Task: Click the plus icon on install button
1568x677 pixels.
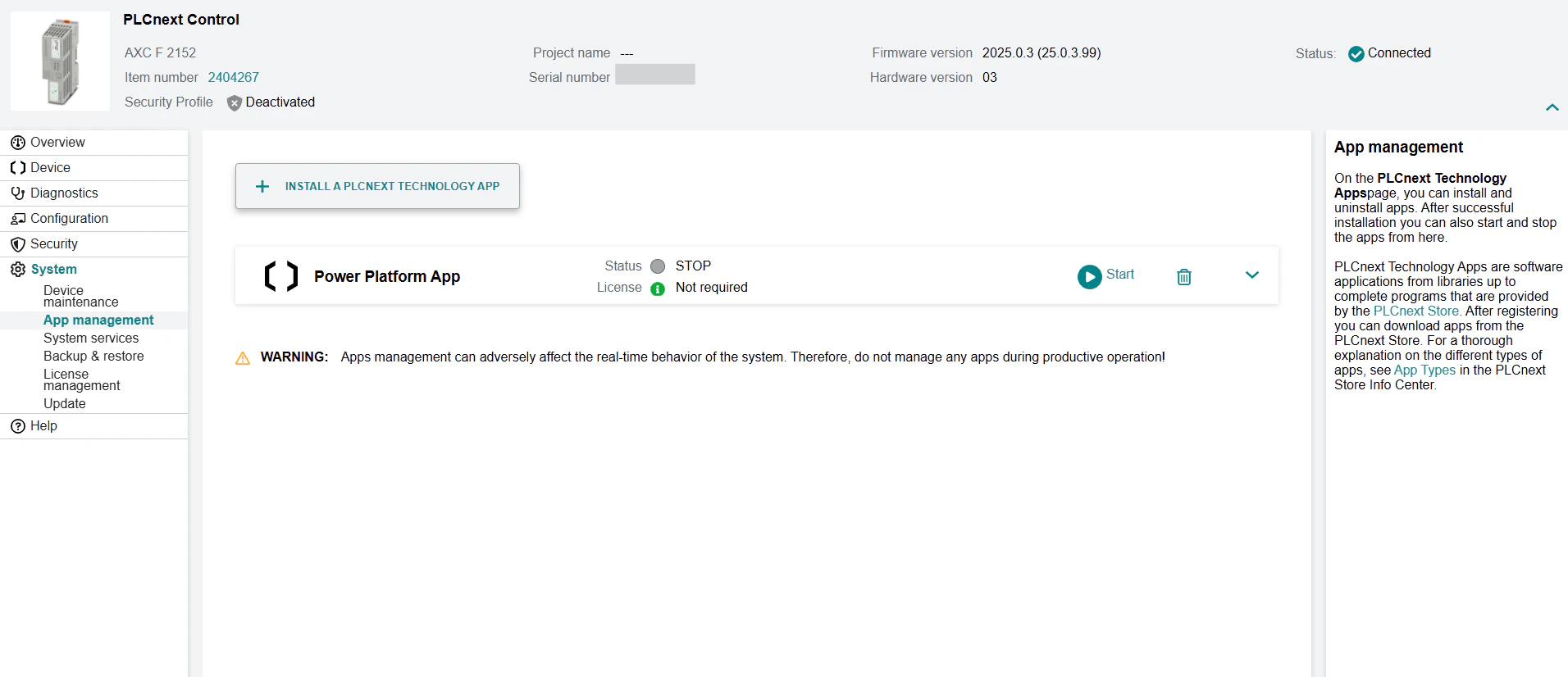Action: point(262,186)
